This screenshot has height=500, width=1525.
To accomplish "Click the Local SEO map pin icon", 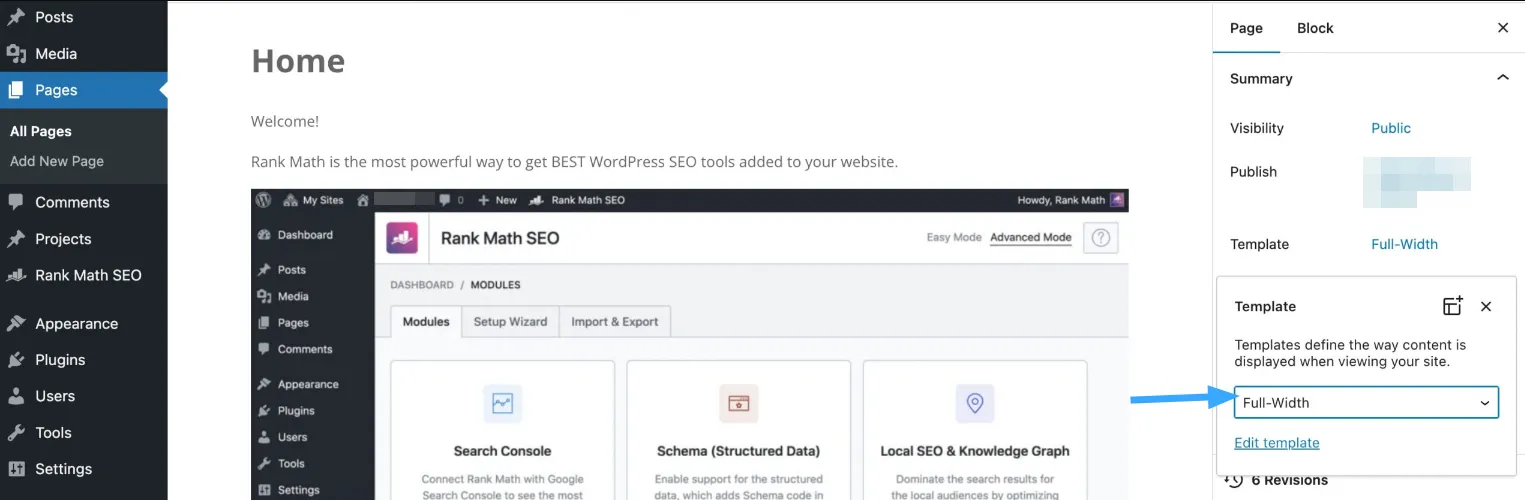I will coord(975,404).
